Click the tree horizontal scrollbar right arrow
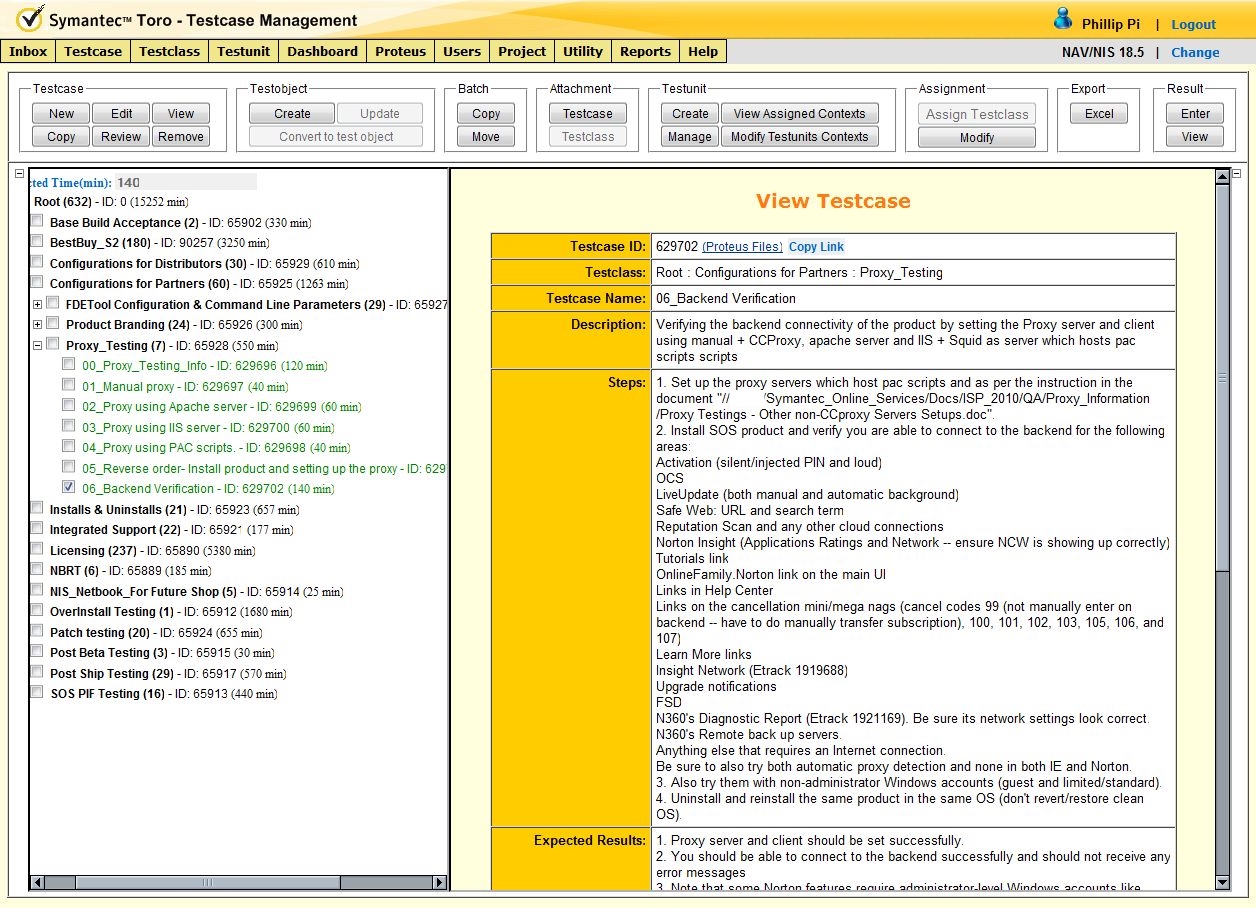The width and height of the screenshot is (1256, 908). pos(440,882)
